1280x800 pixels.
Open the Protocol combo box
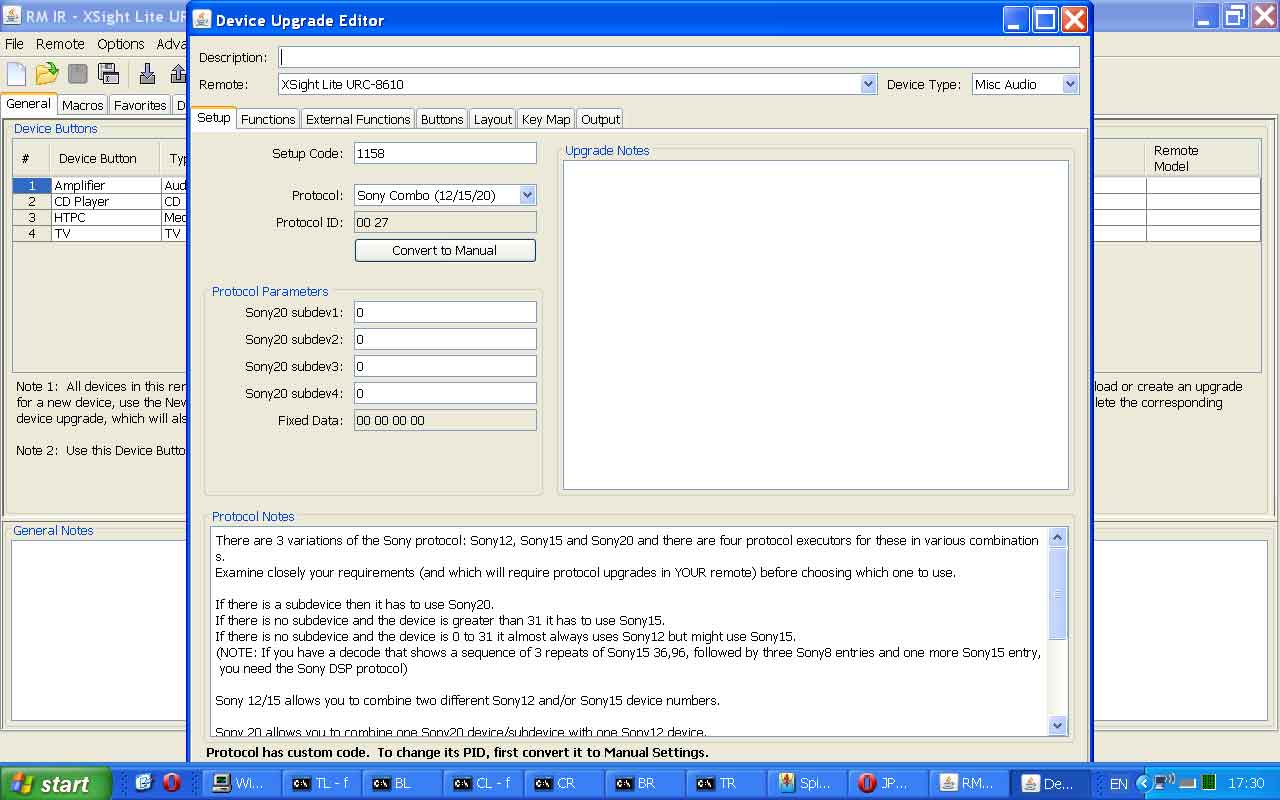527,196
